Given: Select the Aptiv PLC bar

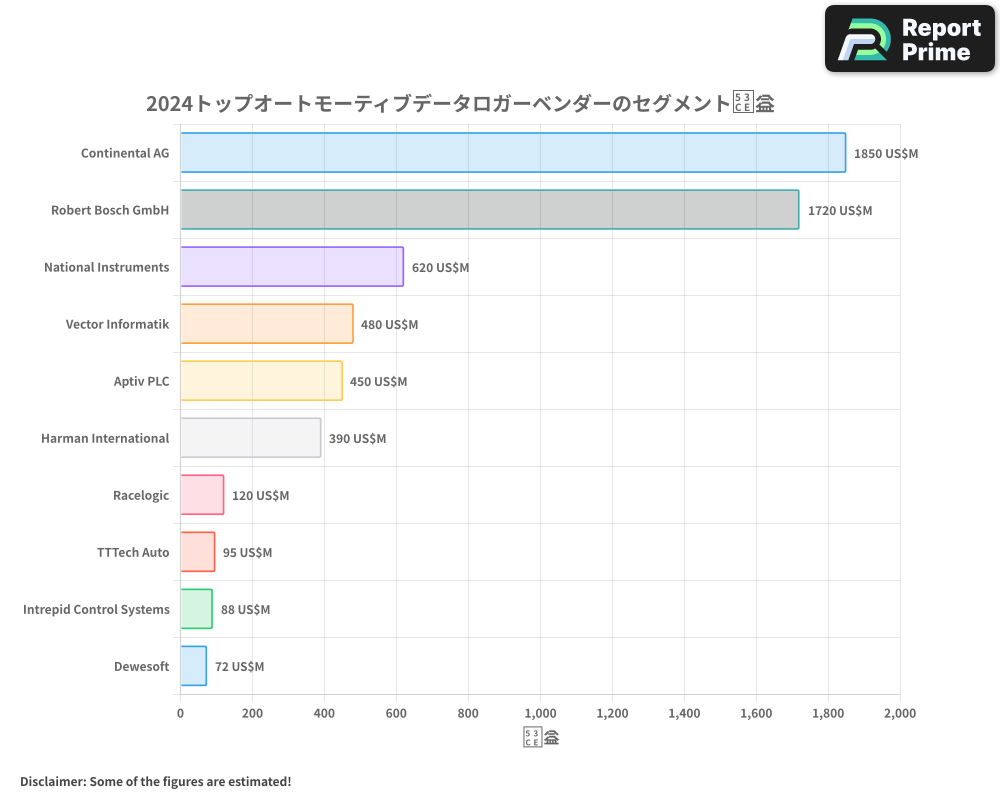Looking at the screenshot, I should pyautogui.click(x=260, y=381).
